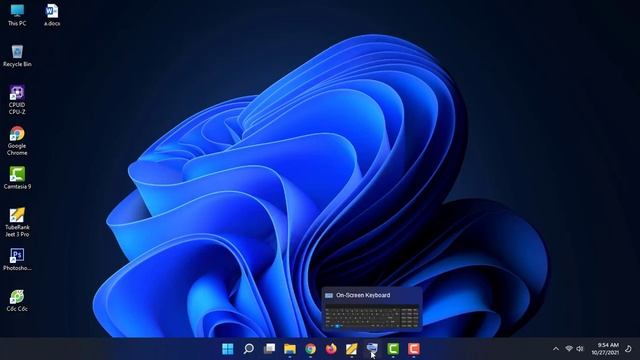Viewport: 640px width, 360px height.
Task: Open the a.docx Word file
Action: pyautogui.click(x=52, y=15)
